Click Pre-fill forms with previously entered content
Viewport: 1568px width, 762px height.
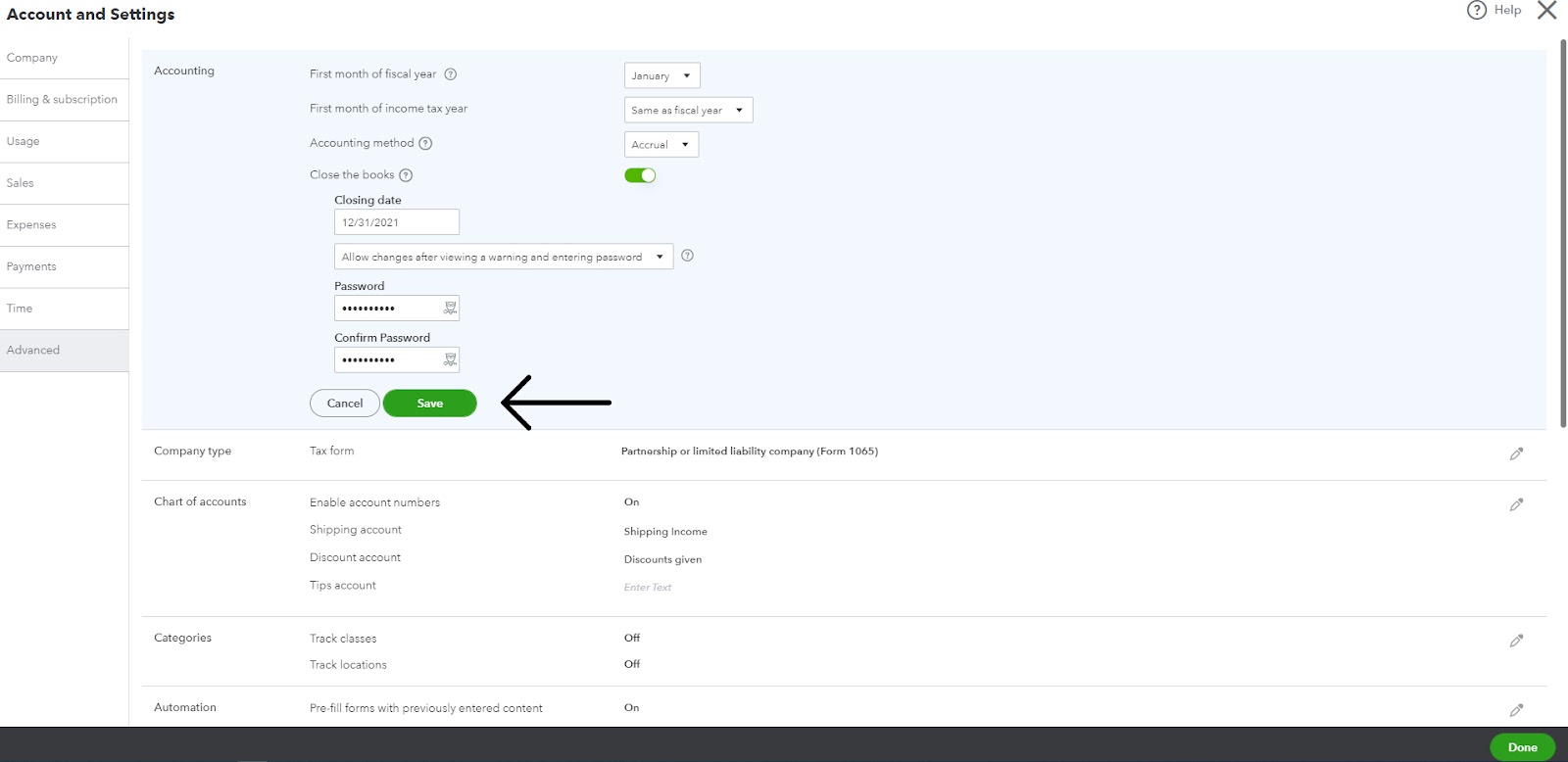click(x=426, y=708)
